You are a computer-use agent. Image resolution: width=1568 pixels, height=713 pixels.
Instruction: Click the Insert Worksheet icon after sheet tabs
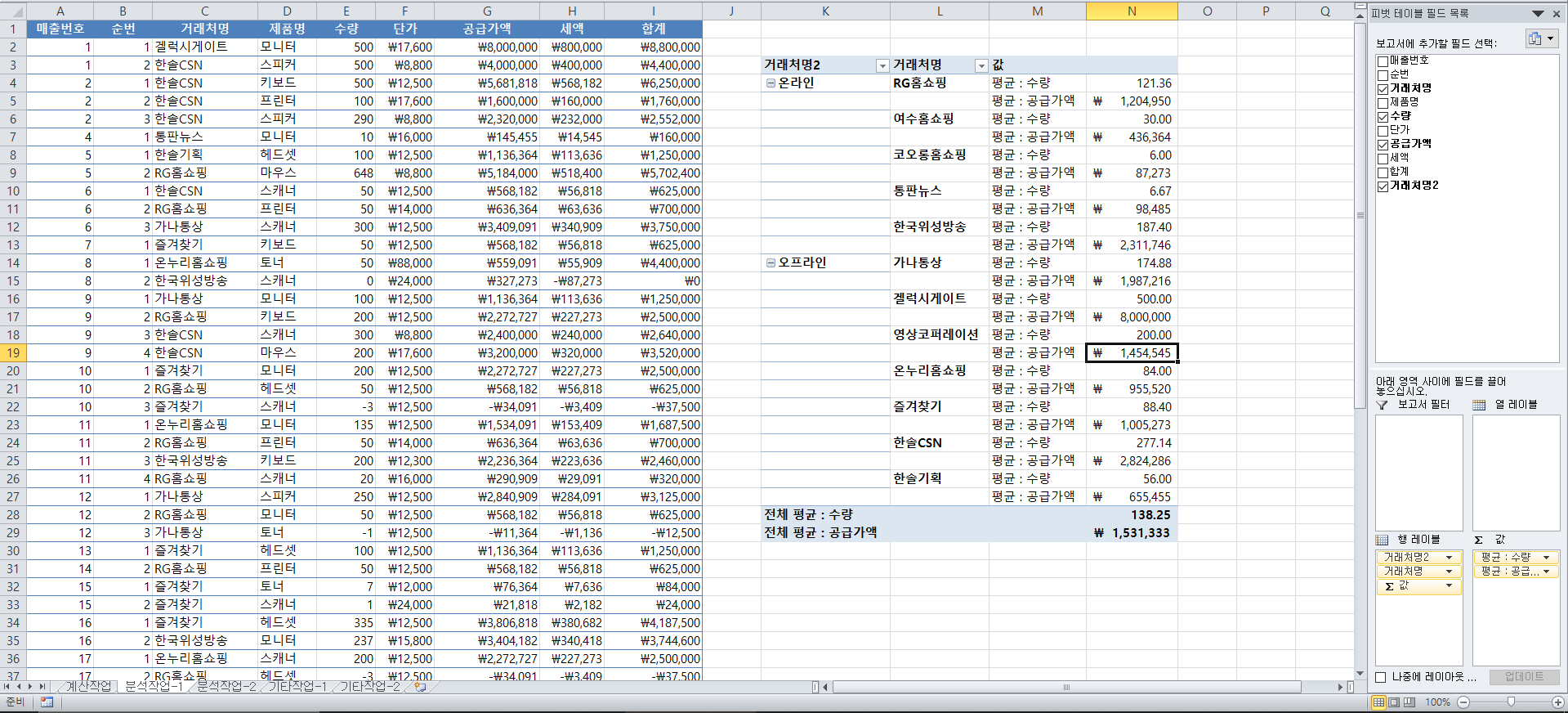tap(420, 687)
